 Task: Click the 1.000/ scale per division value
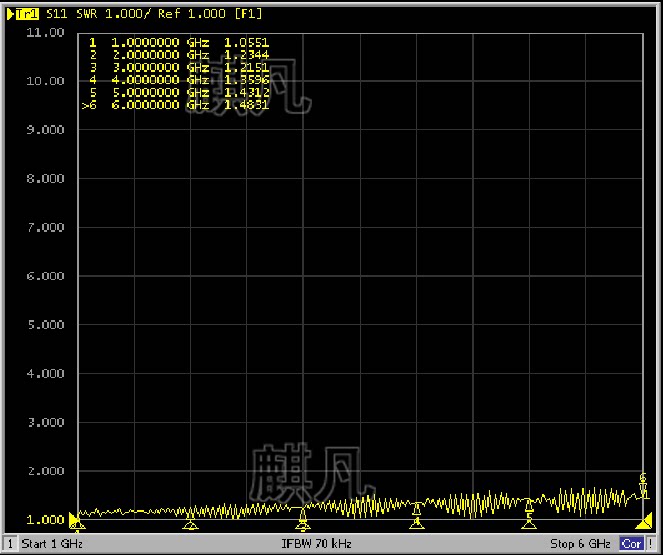pos(128,14)
